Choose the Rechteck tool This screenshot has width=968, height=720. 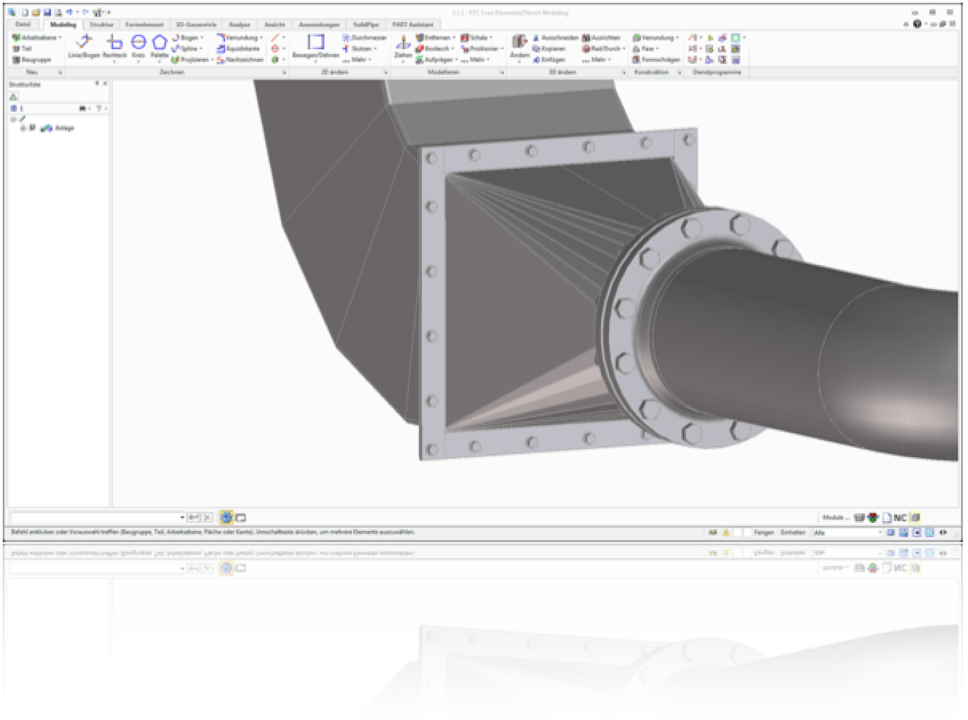pos(114,47)
